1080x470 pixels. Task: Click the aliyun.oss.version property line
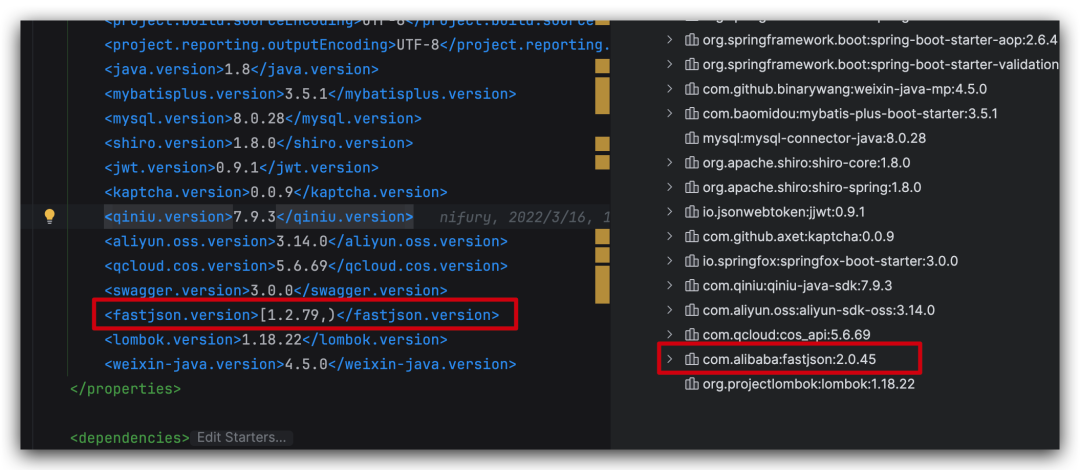point(306,241)
